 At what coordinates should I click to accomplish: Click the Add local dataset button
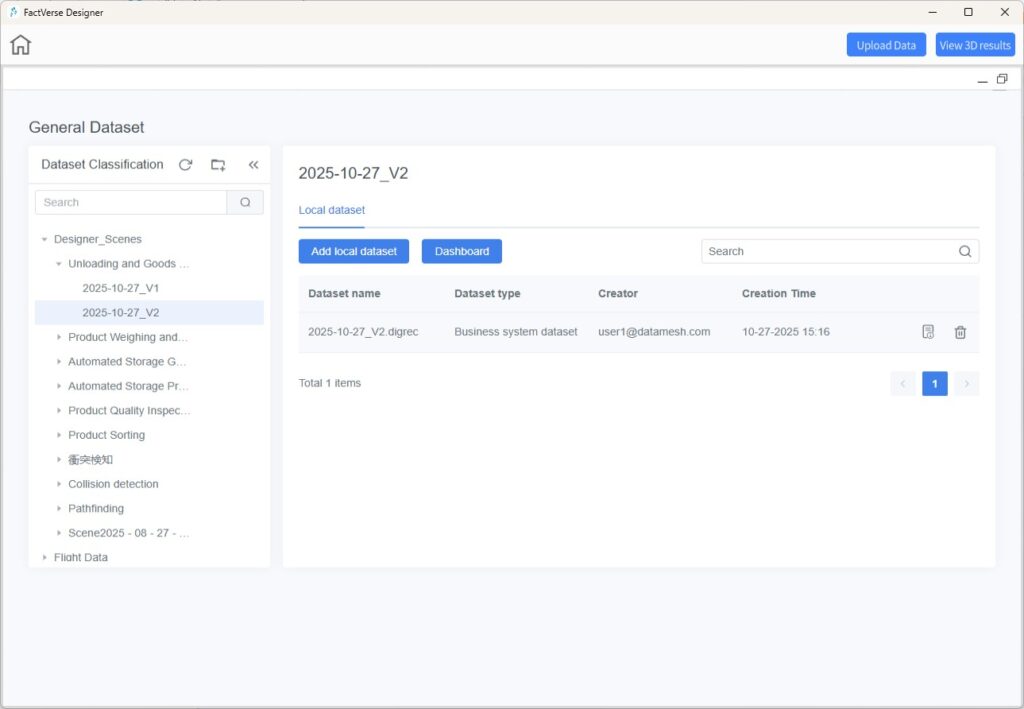[353, 251]
